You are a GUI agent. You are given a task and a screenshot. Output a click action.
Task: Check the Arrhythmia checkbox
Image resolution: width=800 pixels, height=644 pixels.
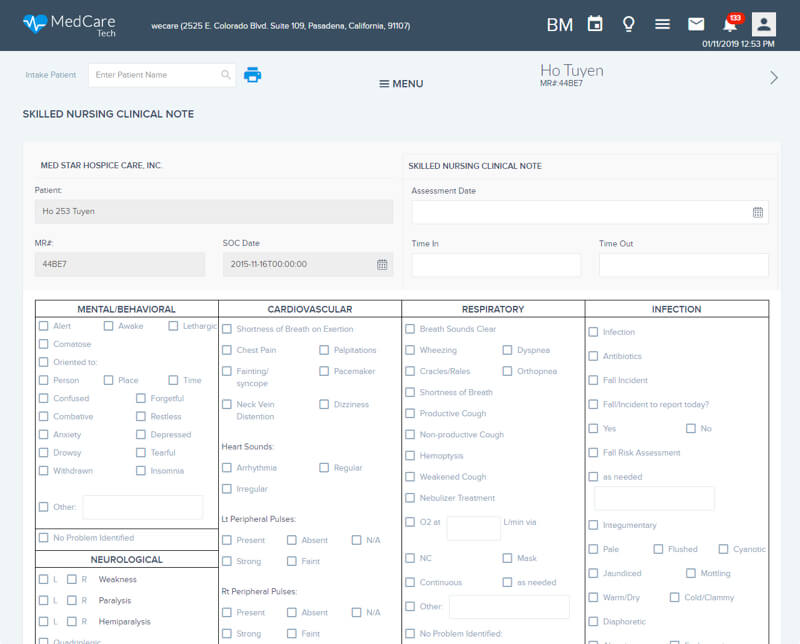(x=227, y=467)
